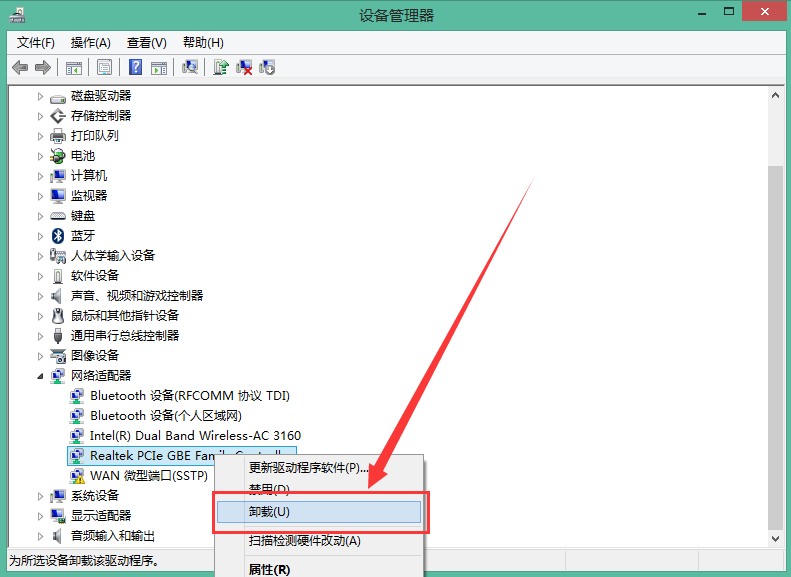The height and width of the screenshot is (577, 791).
Task: Collapse the 网络适配器 network adapters node
Action: pyautogui.click(x=41, y=376)
